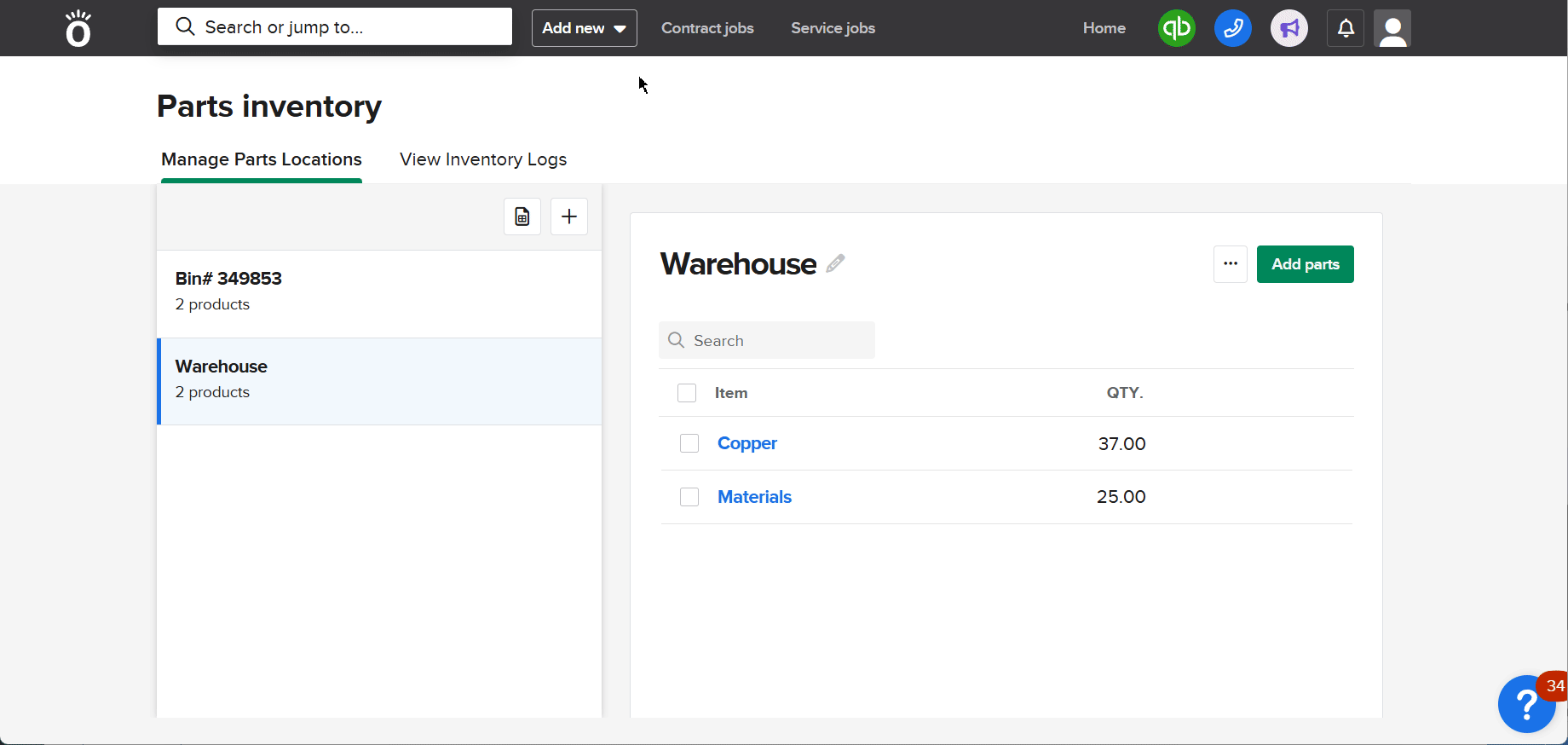Select all items checkbox in table header

tap(687, 393)
